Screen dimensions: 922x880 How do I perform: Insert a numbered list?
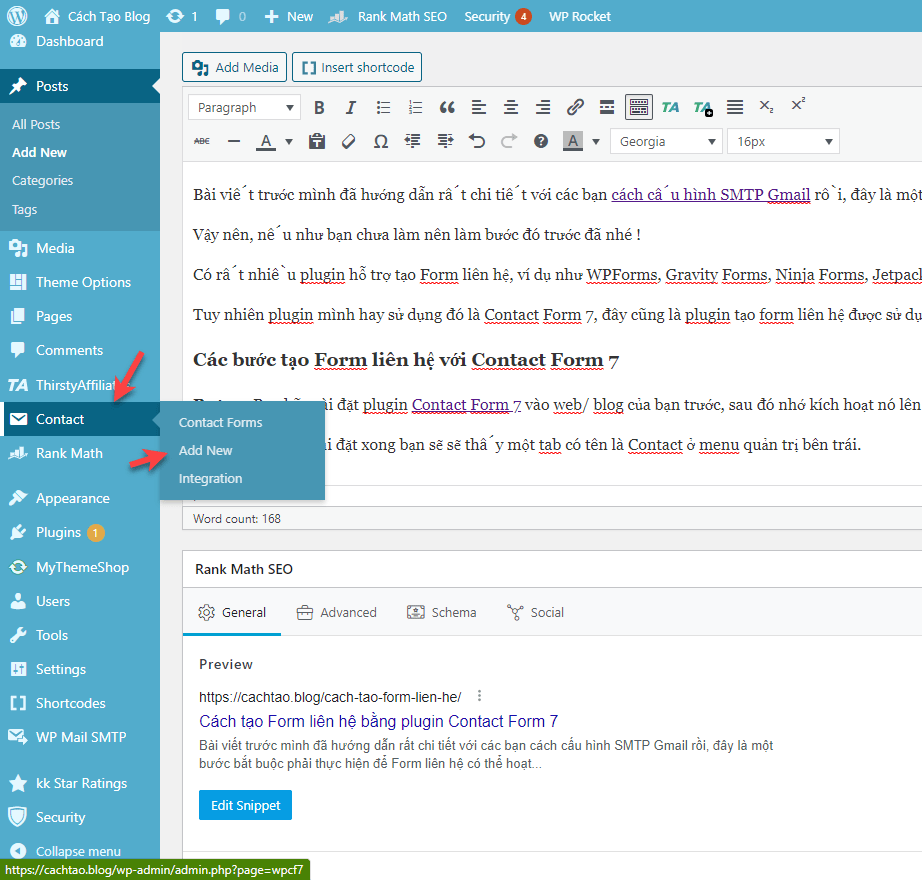[415, 108]
